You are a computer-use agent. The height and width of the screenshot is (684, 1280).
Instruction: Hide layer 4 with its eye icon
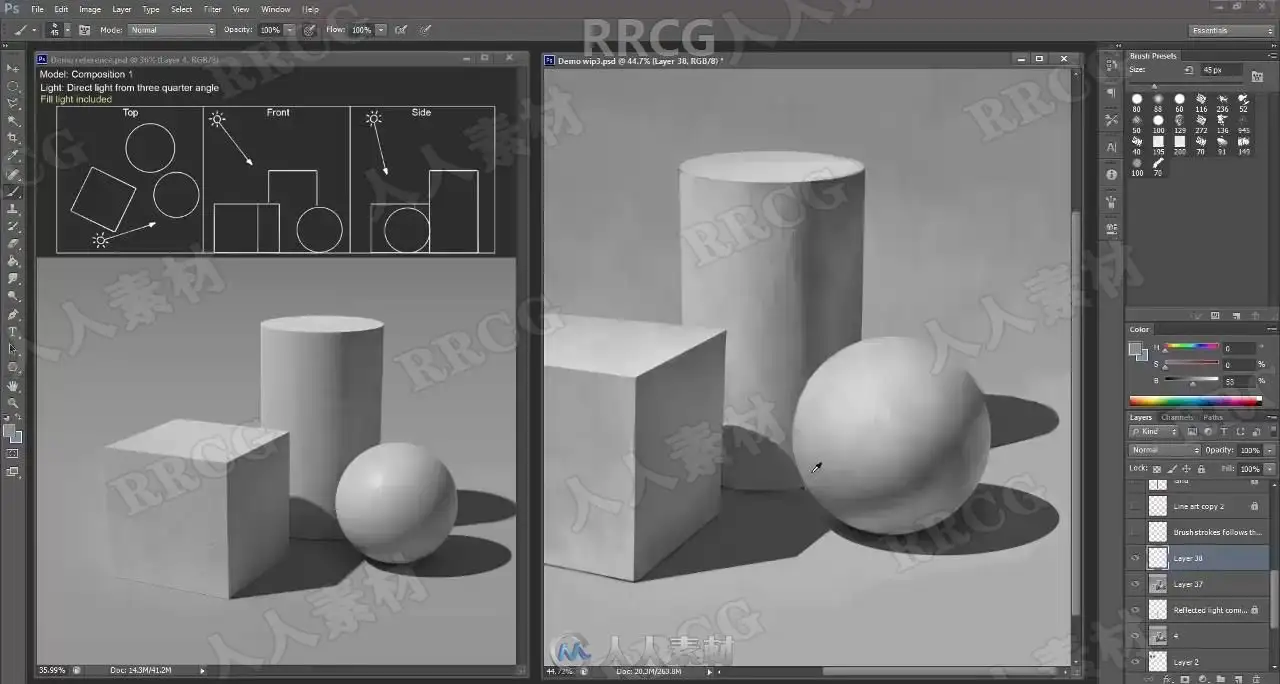(1135, 636)
